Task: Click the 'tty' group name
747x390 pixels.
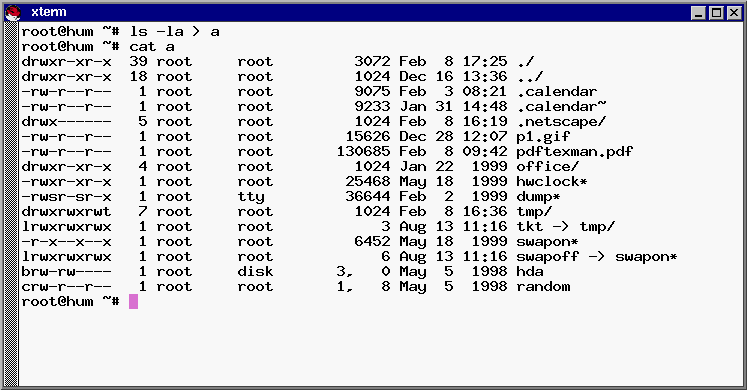Action: point(251,197)
